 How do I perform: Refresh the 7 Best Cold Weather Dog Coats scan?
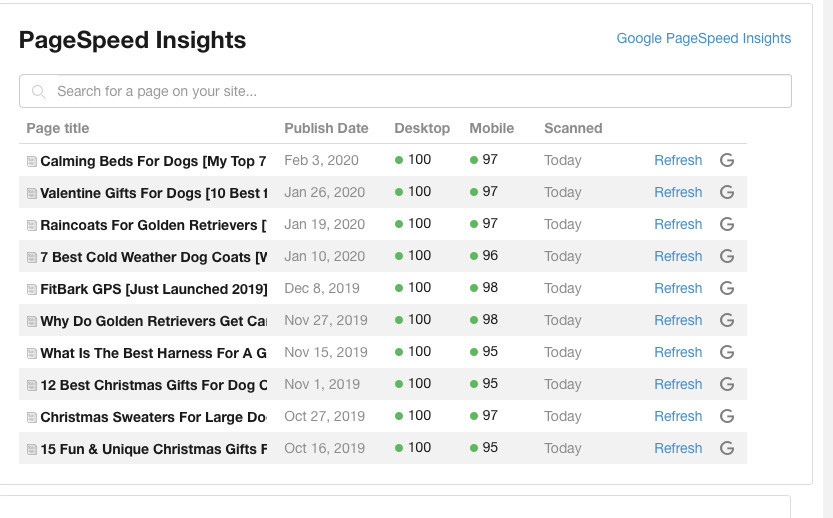click(x=678, y=256)
